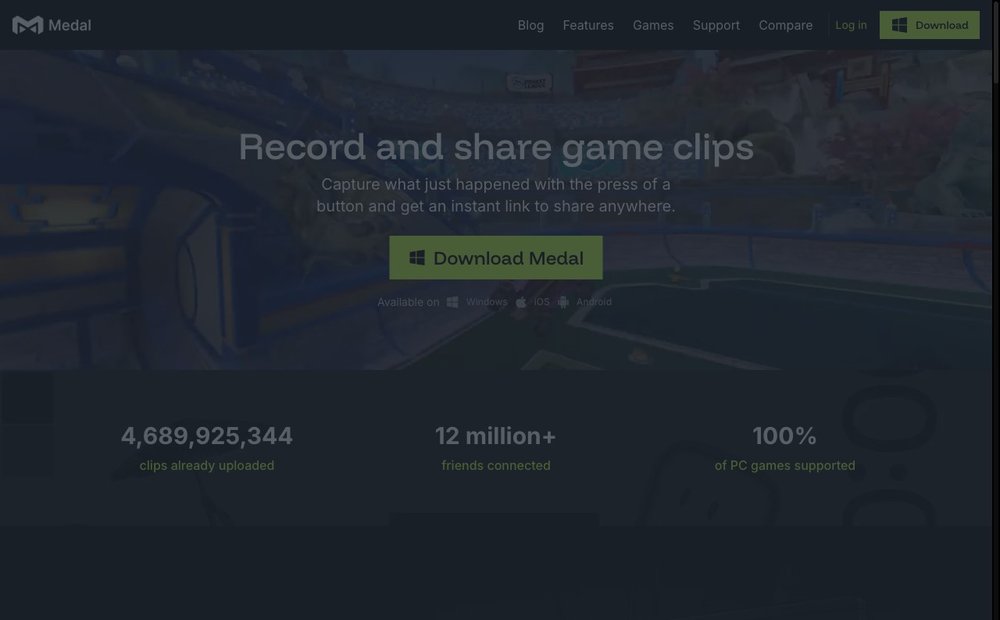Select the iOS availability label

541,302
